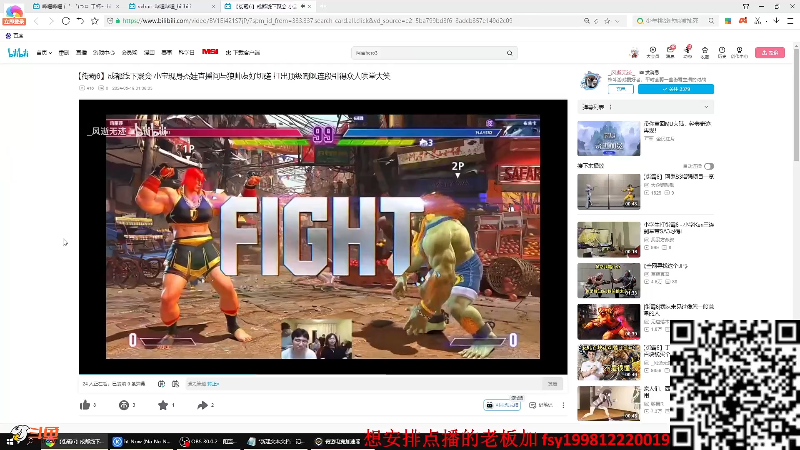This screenshot has height=450, width=800.
Task: Open the text document taskbar item
Action: [x=276, y=441]
